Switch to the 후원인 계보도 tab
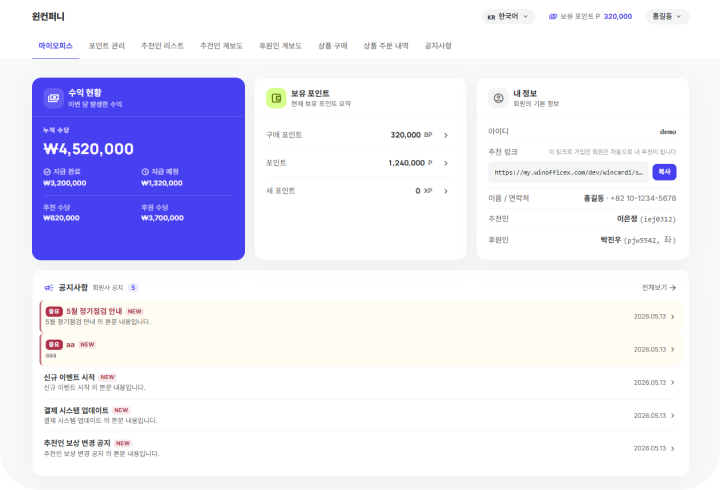 [281, 46]
